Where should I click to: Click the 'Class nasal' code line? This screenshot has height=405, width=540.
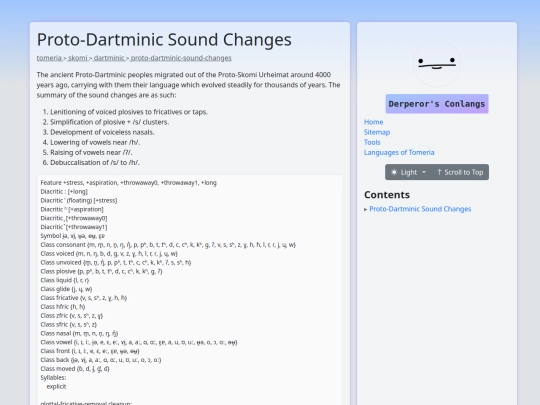[79, 333]
